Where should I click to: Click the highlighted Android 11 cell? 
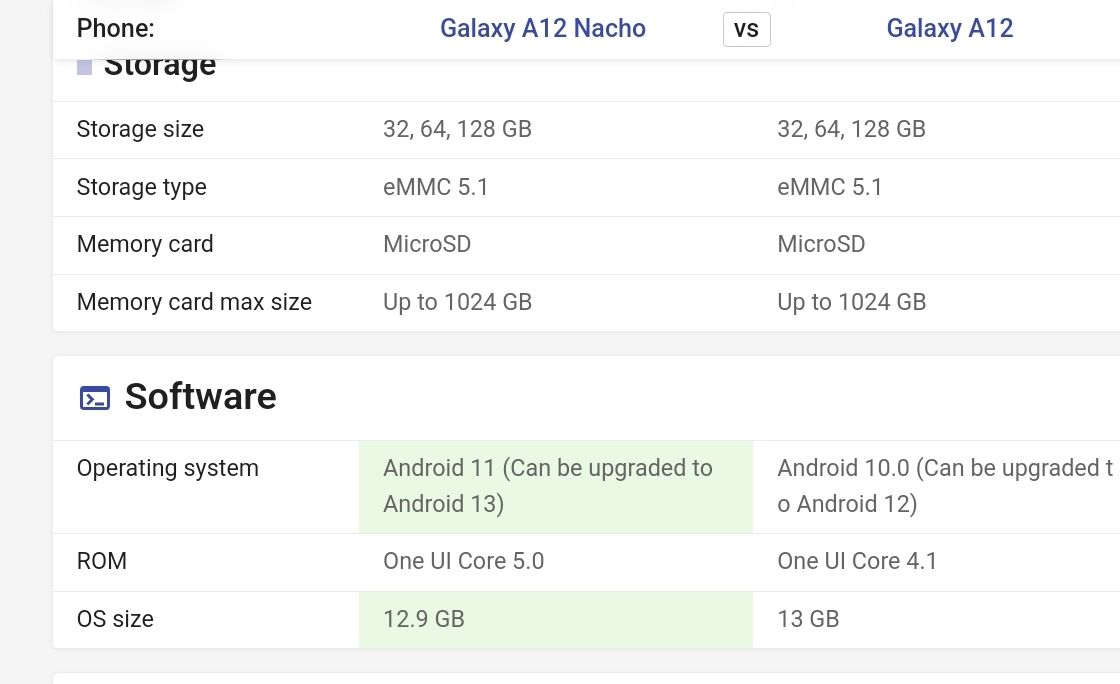(x=548, y=486)
